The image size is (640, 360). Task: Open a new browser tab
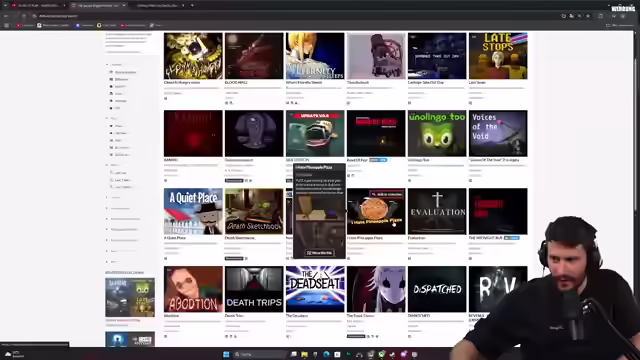(192, 5)
